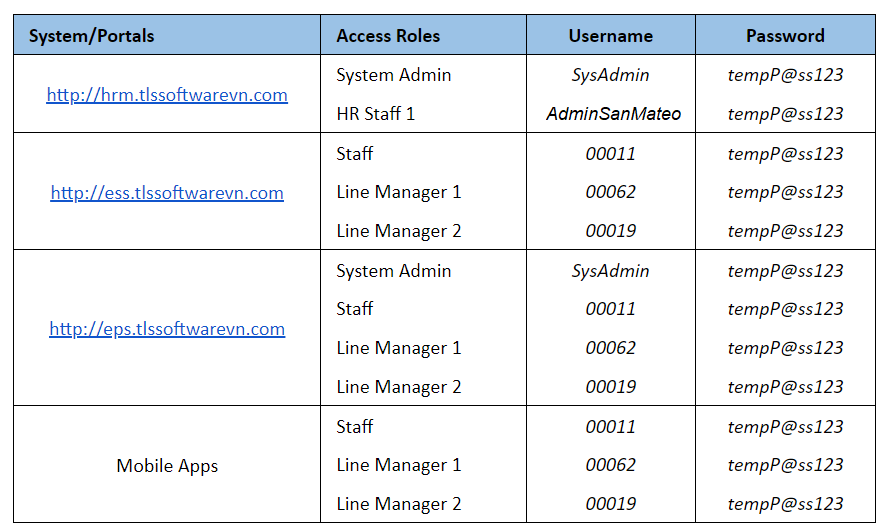Click Staff role in the ess section
This screenshot has width=887, height=532.
(355, 153)
